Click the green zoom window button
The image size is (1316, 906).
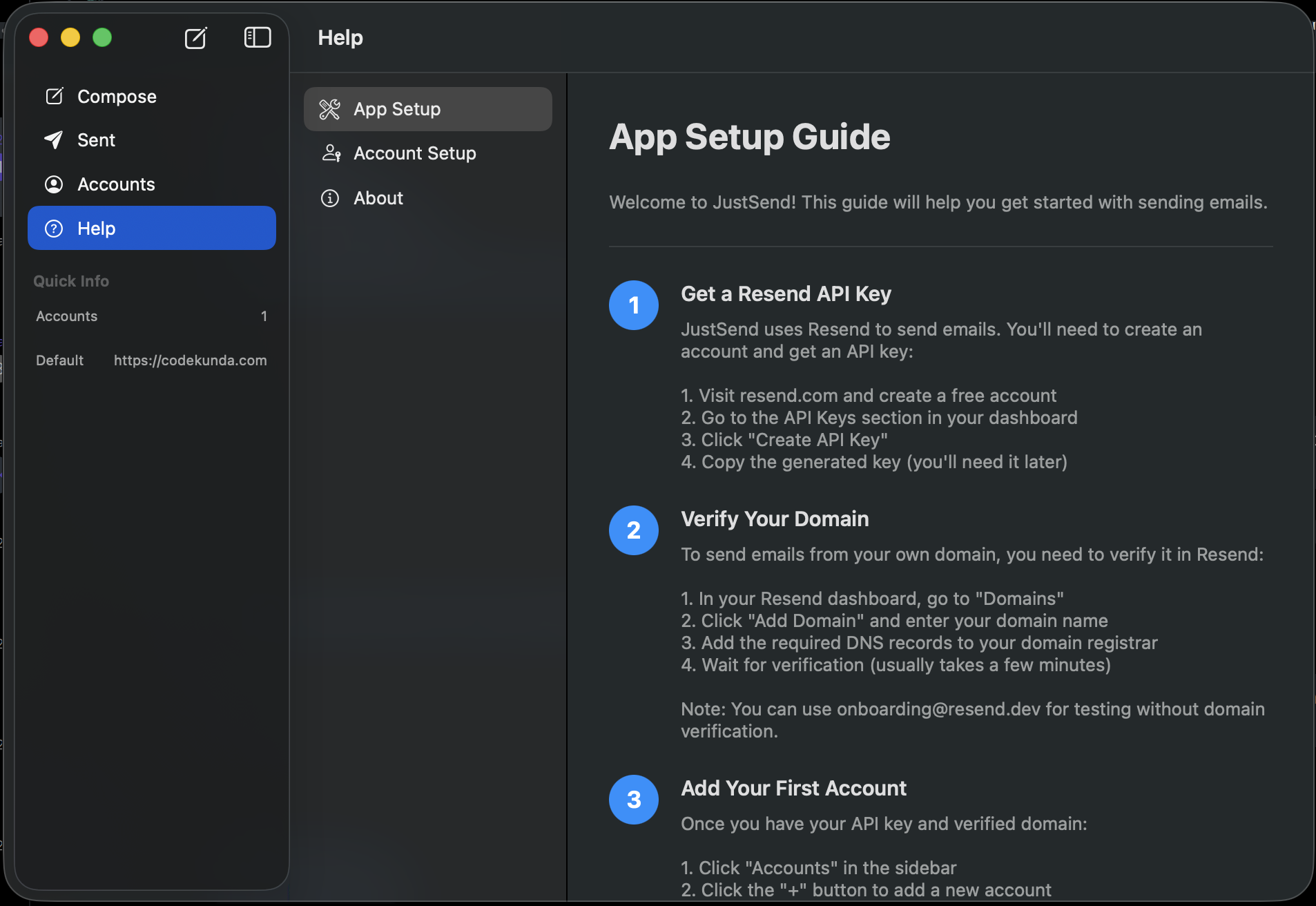(x=102, y=37)
